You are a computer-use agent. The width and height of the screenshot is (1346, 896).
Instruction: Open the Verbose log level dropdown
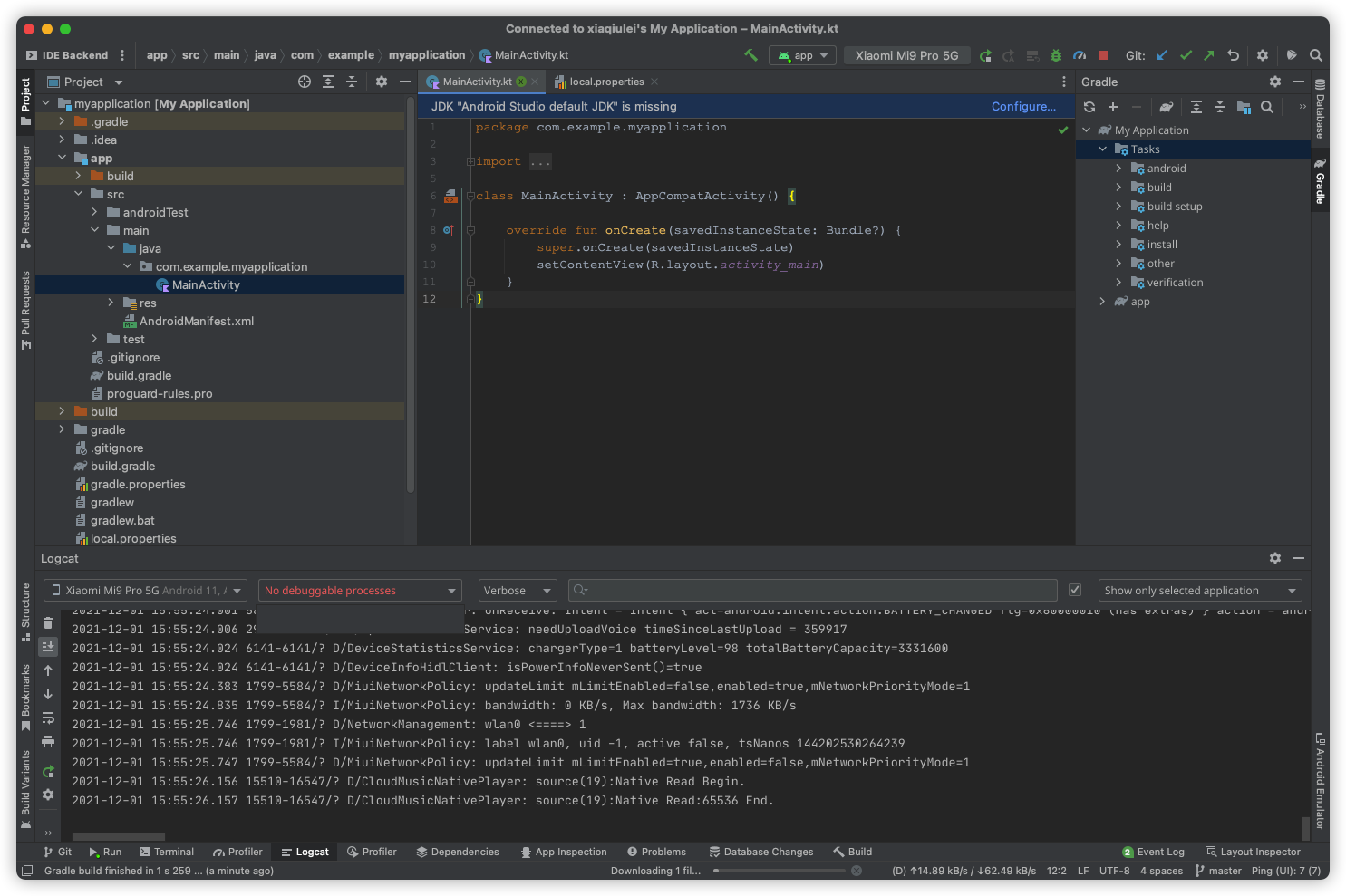click(518, 591)
